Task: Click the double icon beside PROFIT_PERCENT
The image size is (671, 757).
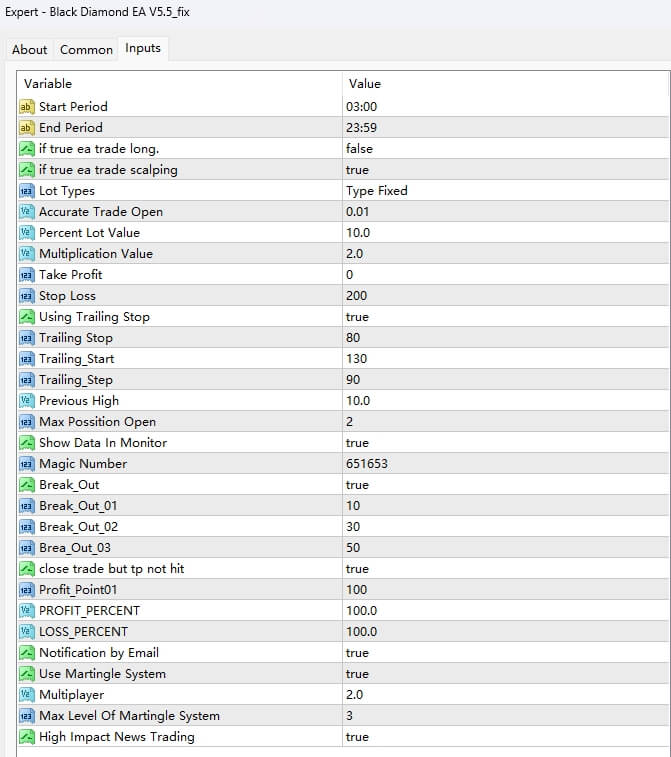Action: click(27, 611)
